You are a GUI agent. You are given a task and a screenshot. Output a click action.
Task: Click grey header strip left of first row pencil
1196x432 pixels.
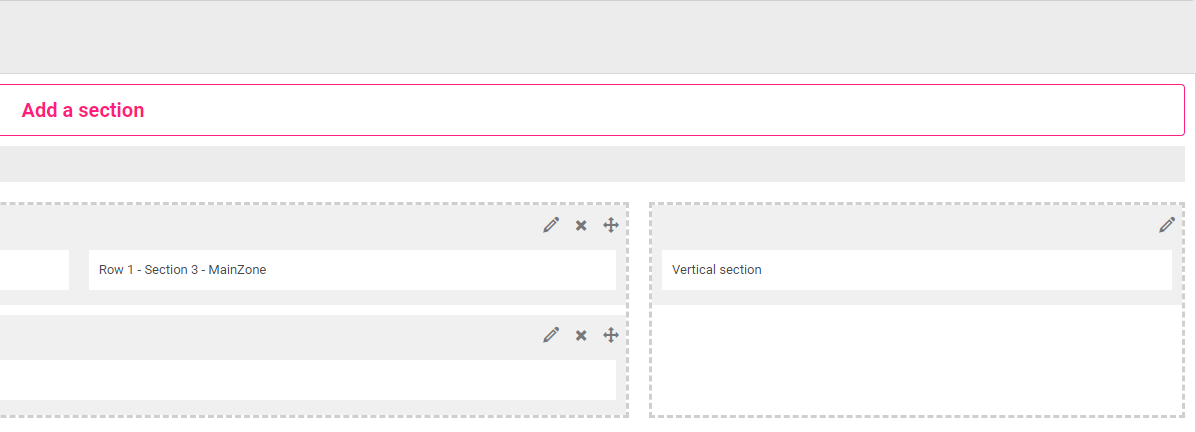pos(267,226)
